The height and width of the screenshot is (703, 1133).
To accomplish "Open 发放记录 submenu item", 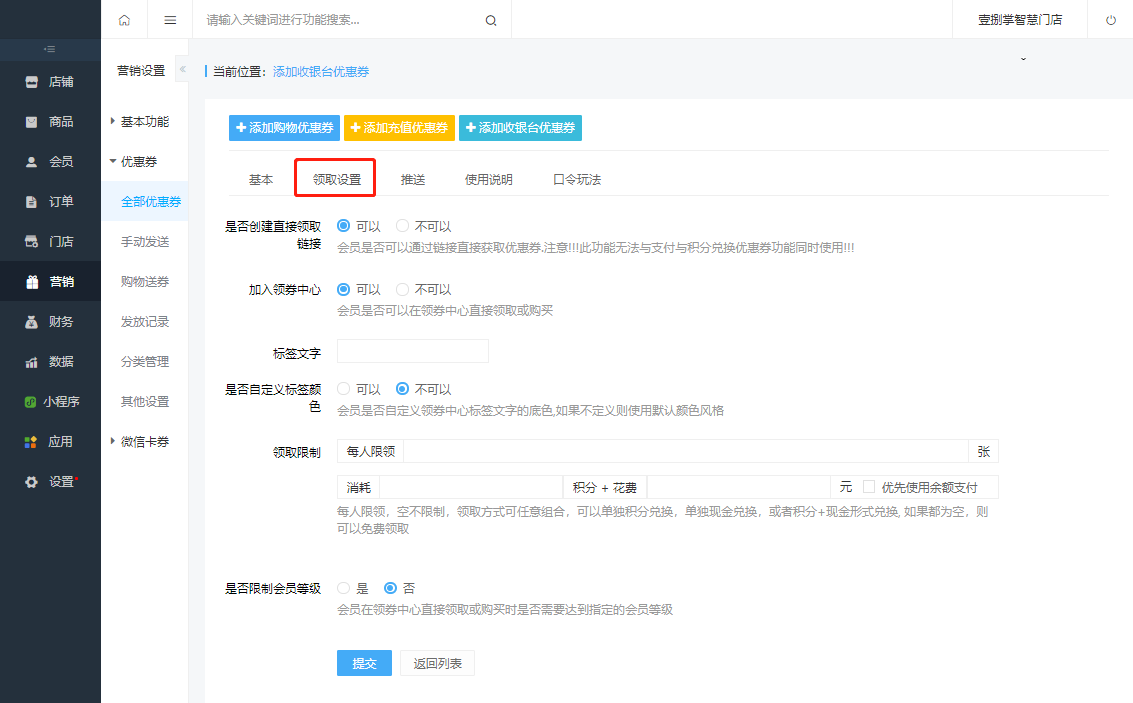I will pos(145,322).
